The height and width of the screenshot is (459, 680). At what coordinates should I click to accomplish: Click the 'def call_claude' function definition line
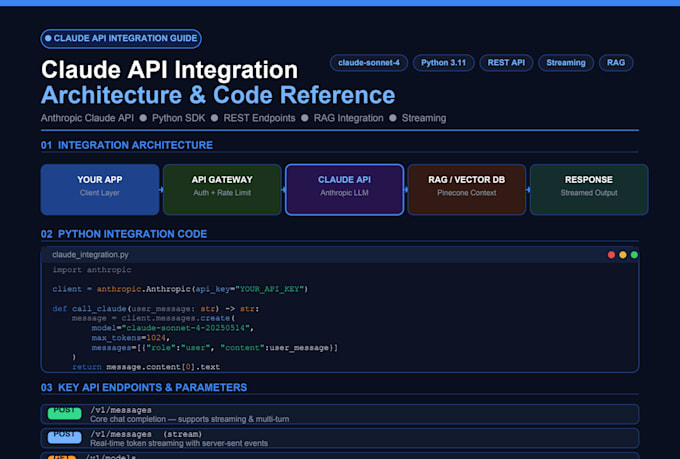click(156, 309)
